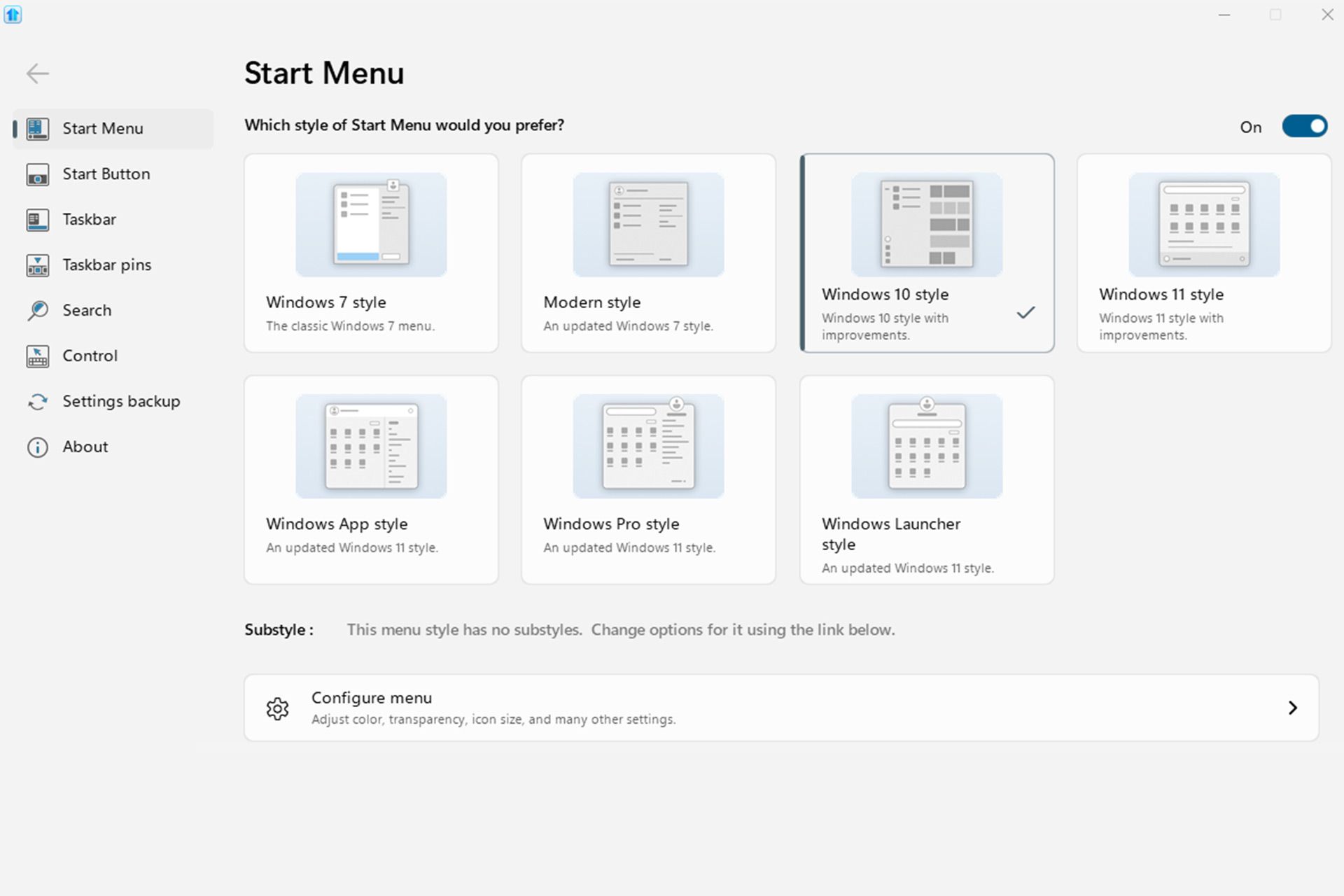The image size is (1344, 896).
Task: Pick the Windows App style
Action: point(370,479)
